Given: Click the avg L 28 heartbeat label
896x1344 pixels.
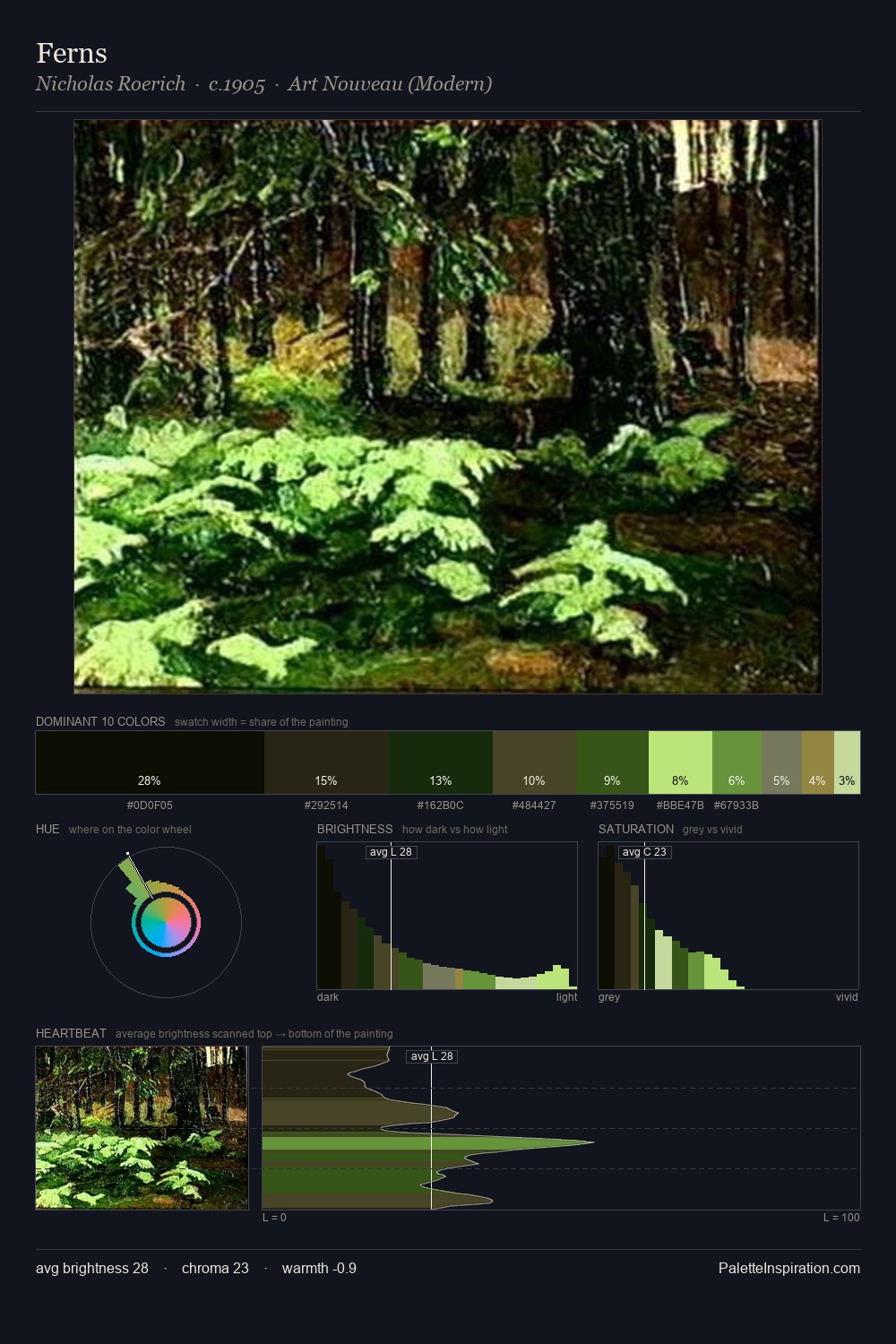Looking at the screenshot, I should pos(432,1056).
